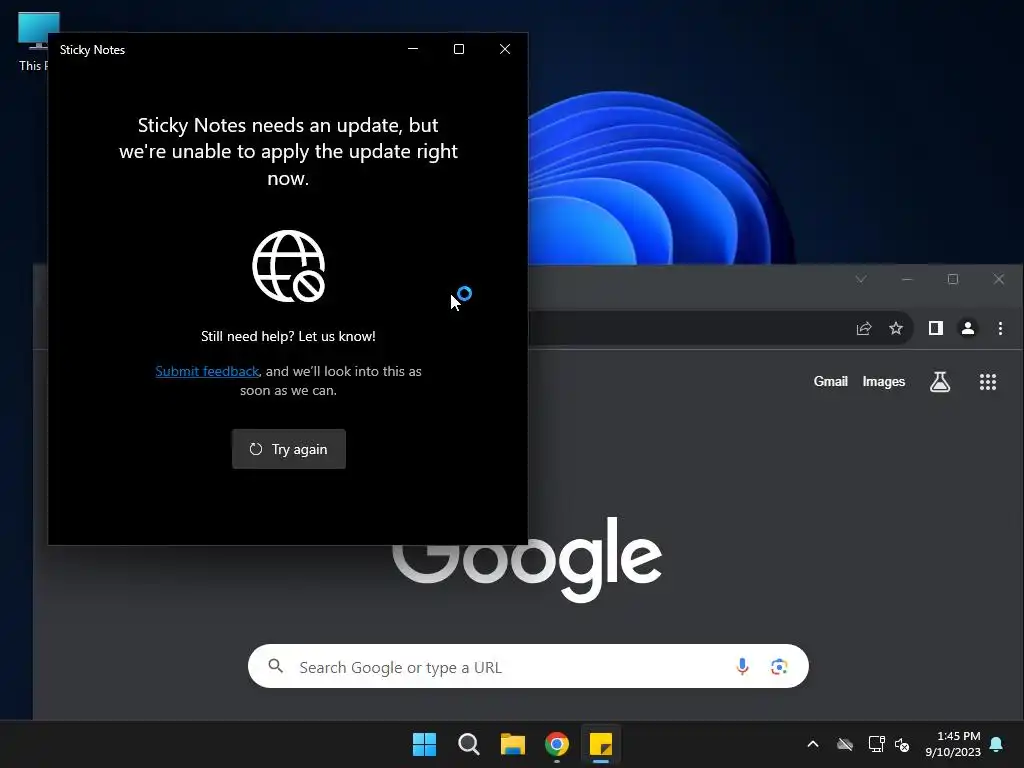Close the Sticky Notes window

(x=505, y=49)
